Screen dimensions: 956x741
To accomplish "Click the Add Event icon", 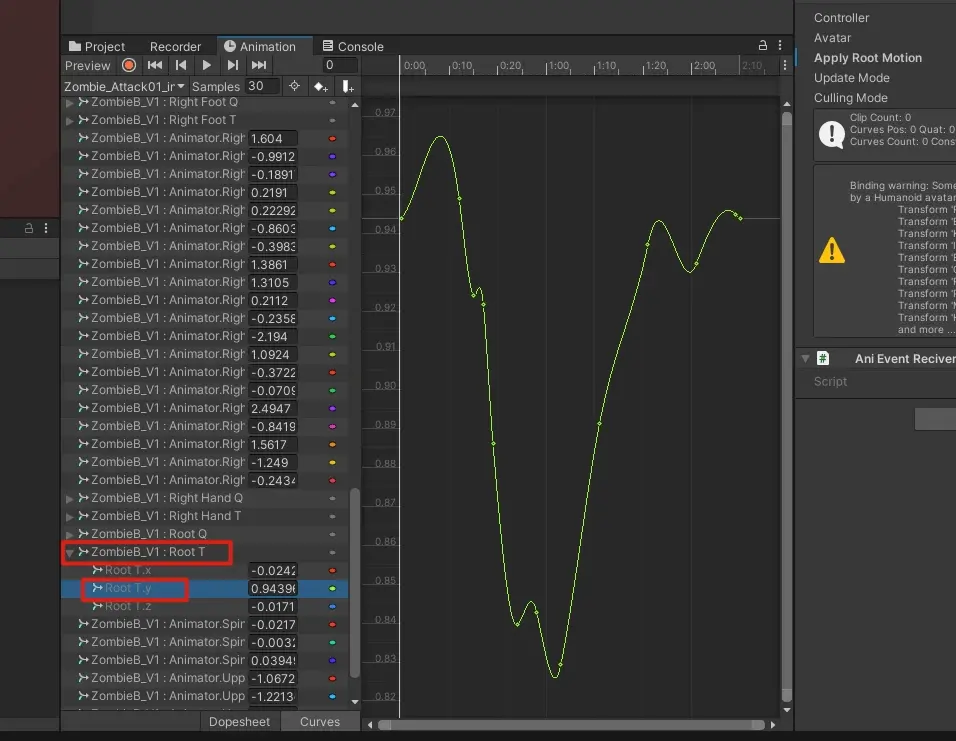I will coord(348,87).
